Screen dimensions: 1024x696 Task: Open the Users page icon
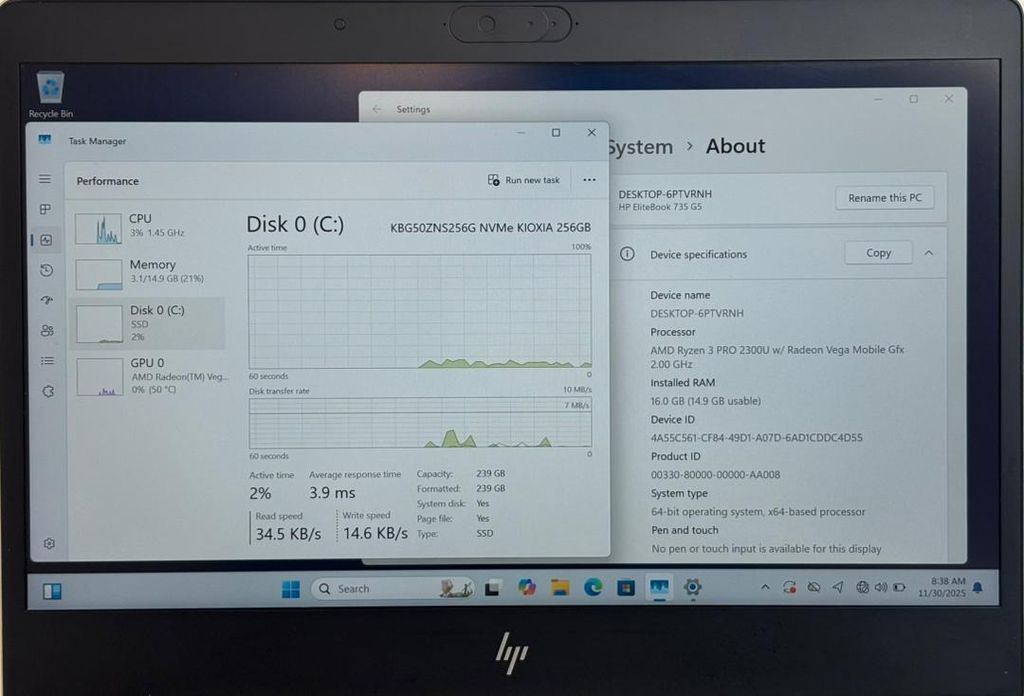click(x=47, y=330)
